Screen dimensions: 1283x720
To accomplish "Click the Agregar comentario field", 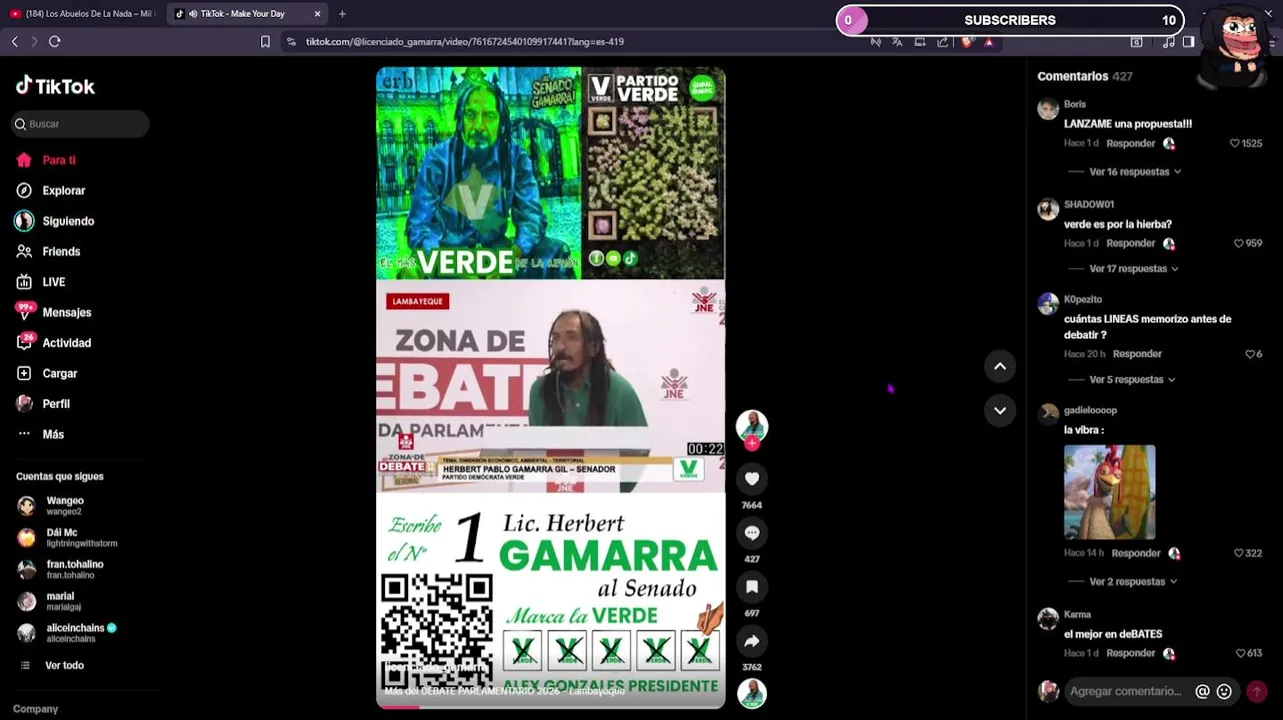I will click(x=1126, y=692).
